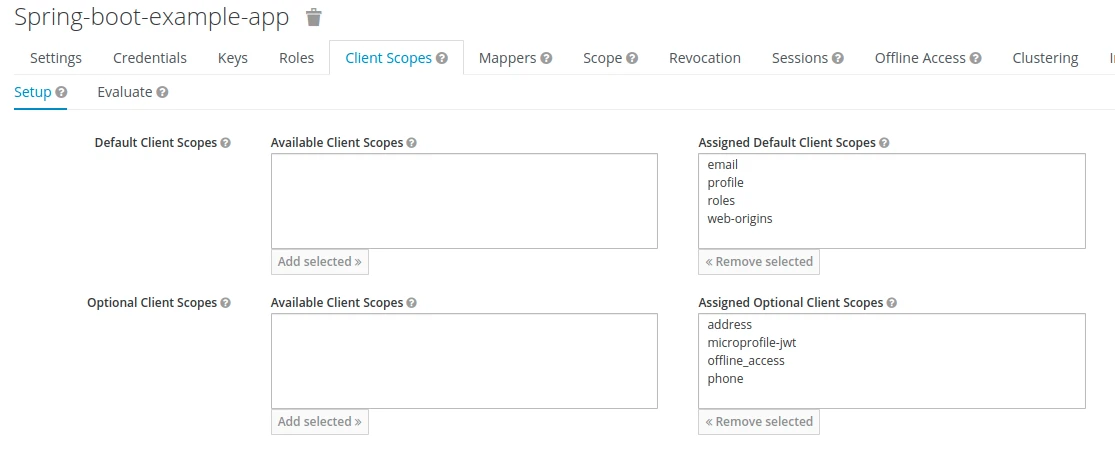The image size is (1115, 449).
Task: Show help for optional Available Client Scopes
Action: tap(411, 302)
